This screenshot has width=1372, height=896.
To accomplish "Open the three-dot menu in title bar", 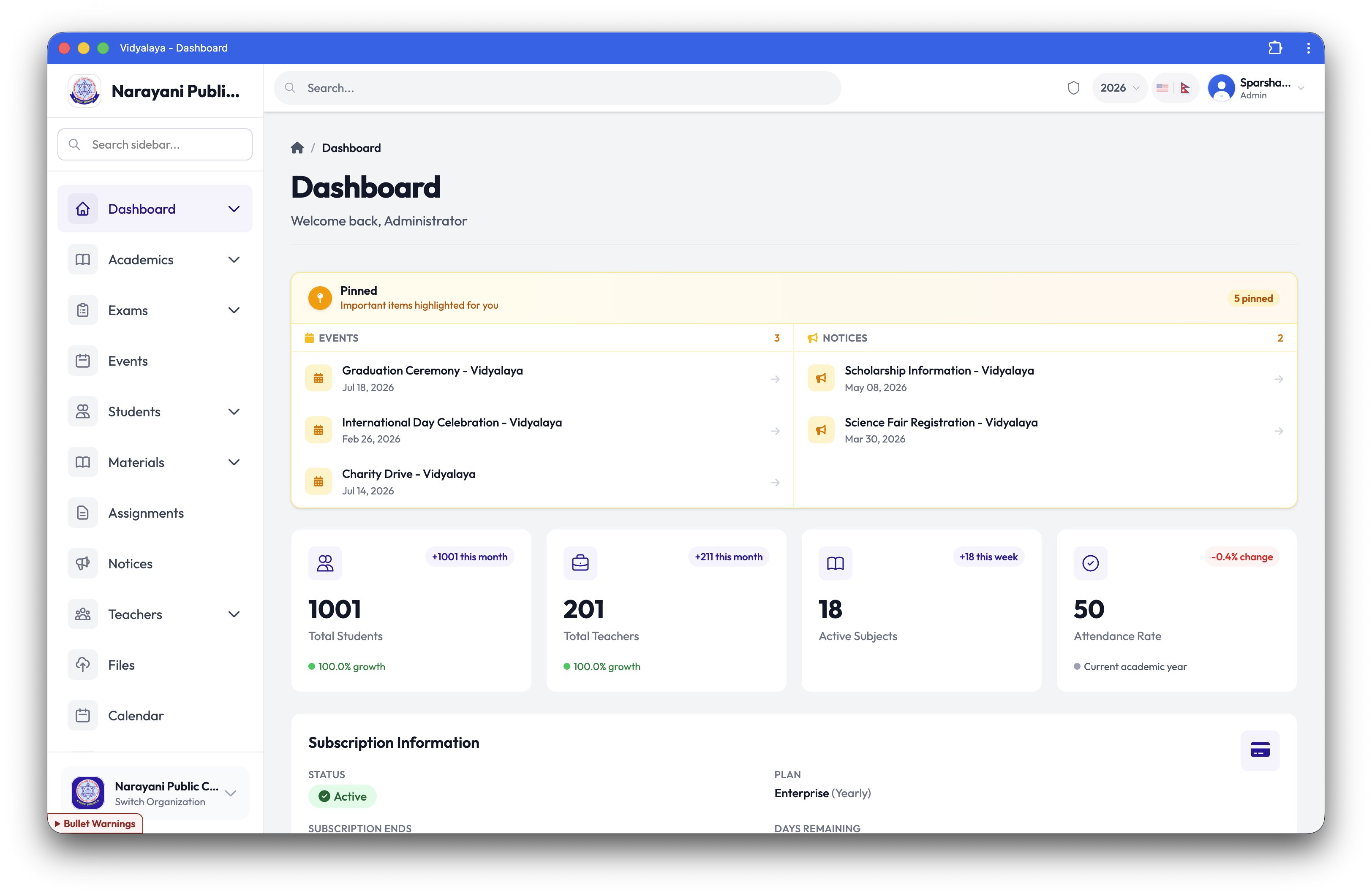I will click(1309, 48).
